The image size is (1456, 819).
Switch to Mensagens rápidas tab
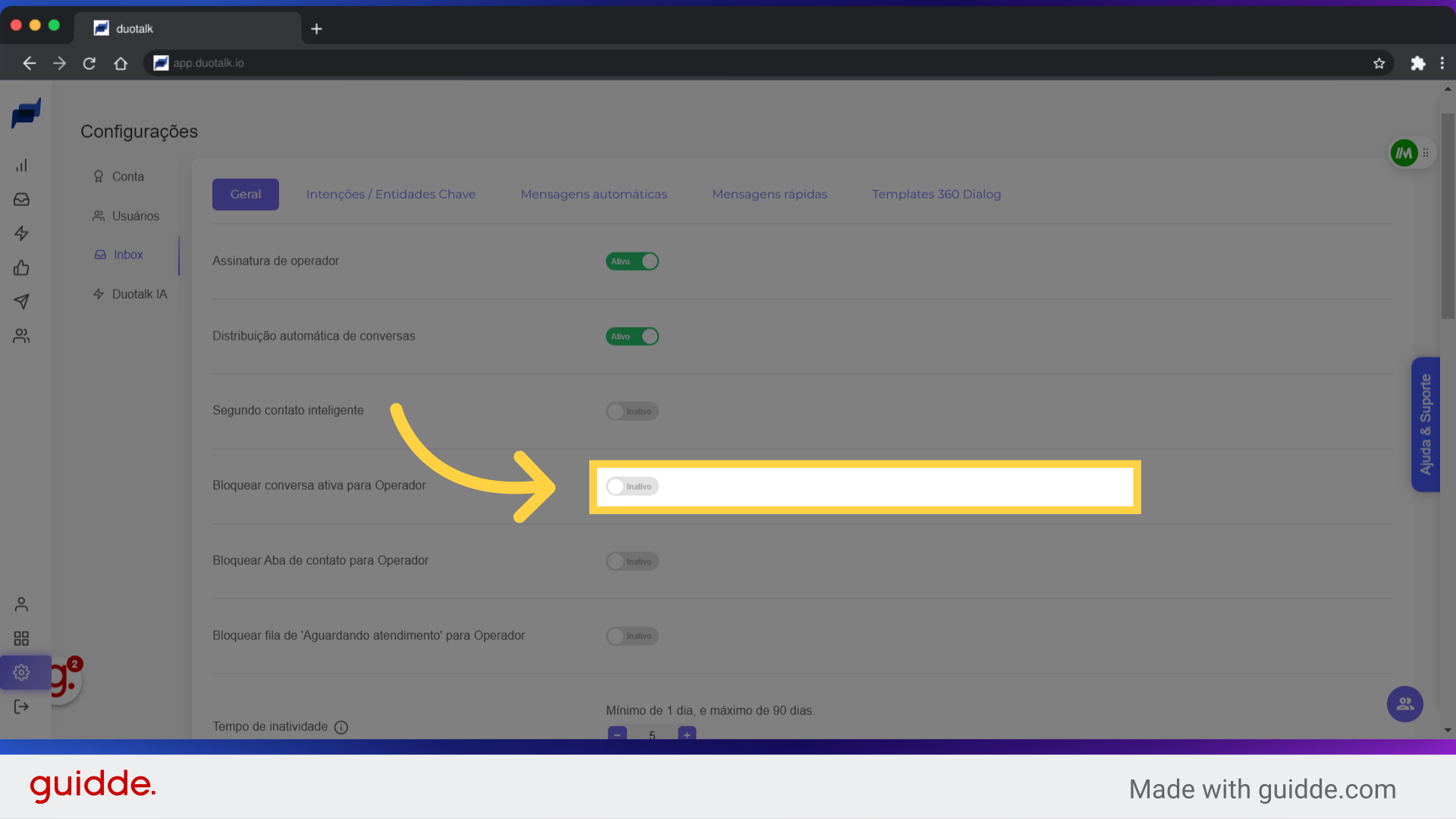tap(769, 194)
